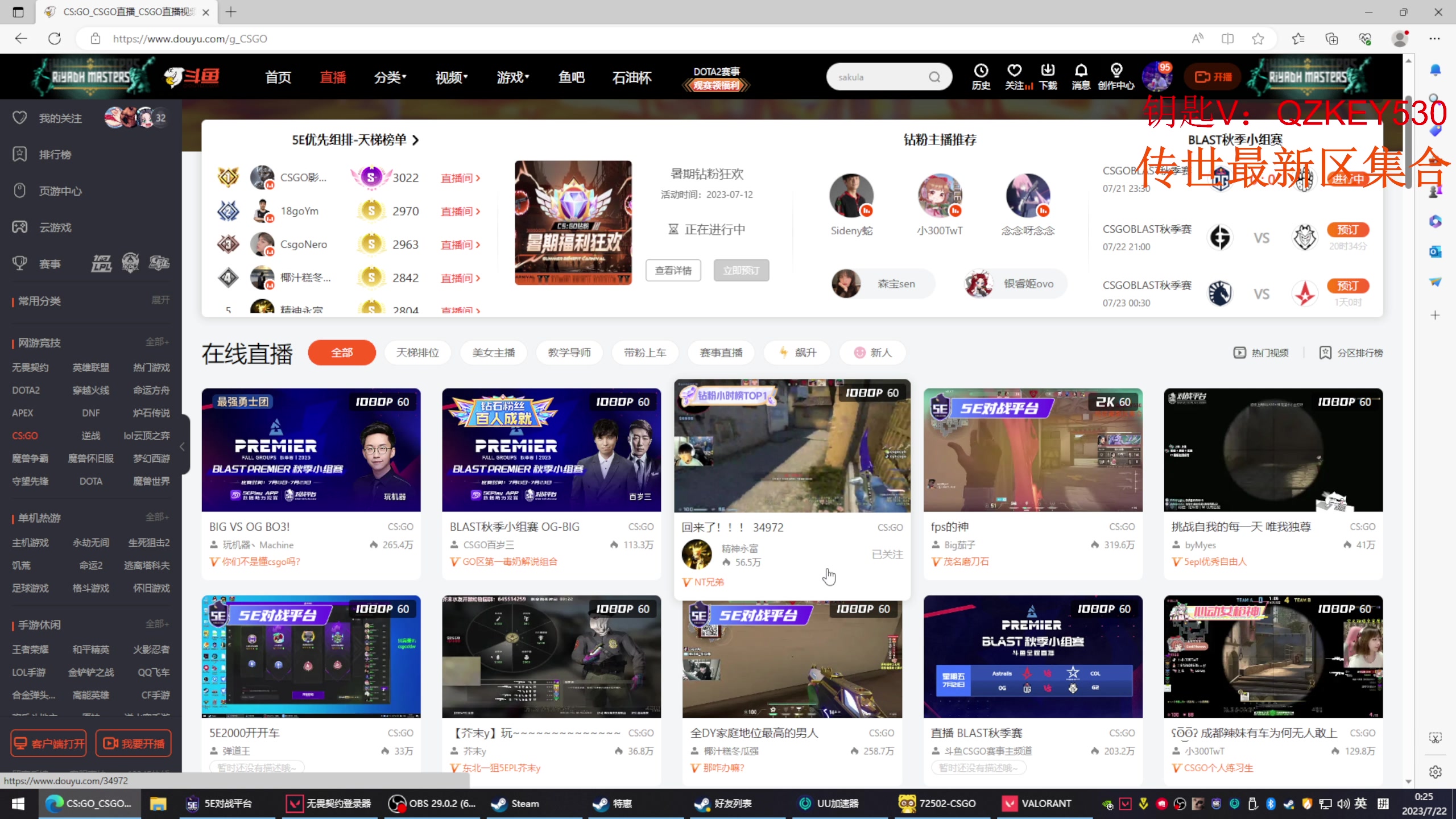The image size is (1456, 819).
Task: Select the 赛事直播 filter tab
Action: pyautogui.click(x=721, y=353)
